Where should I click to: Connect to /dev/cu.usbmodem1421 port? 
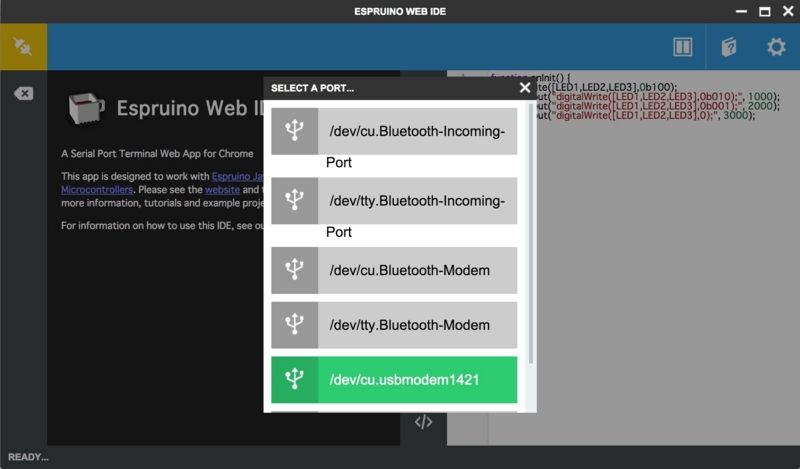pos(394,380)
